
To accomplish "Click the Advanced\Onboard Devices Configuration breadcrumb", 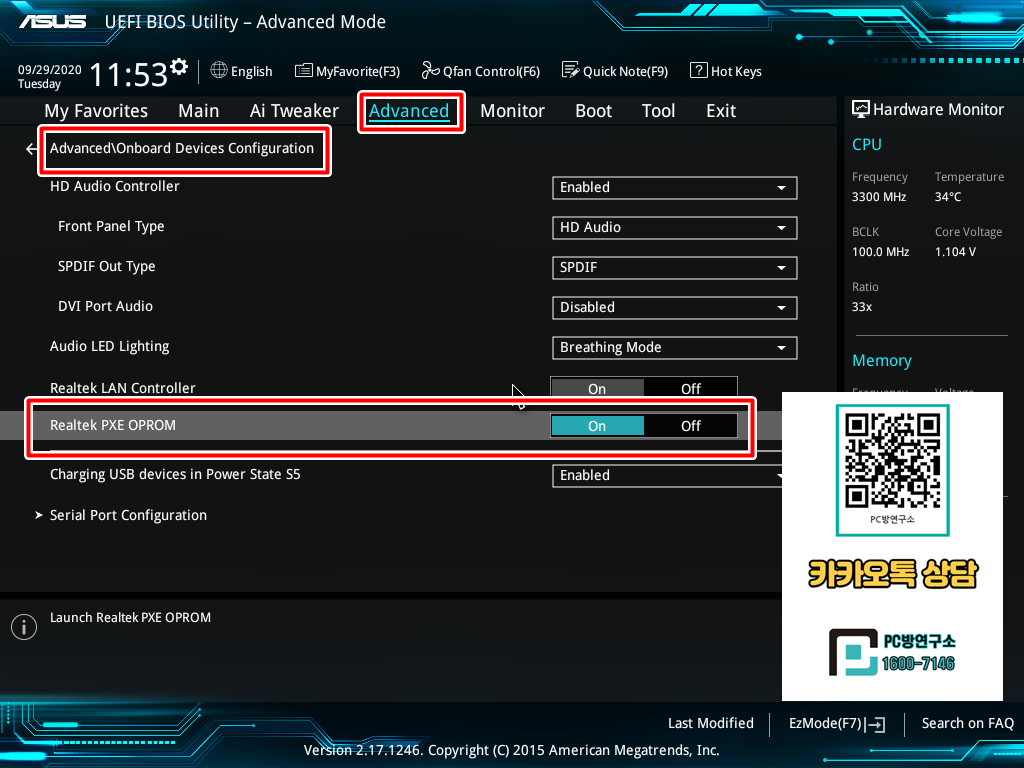I will tap(182, 148).
